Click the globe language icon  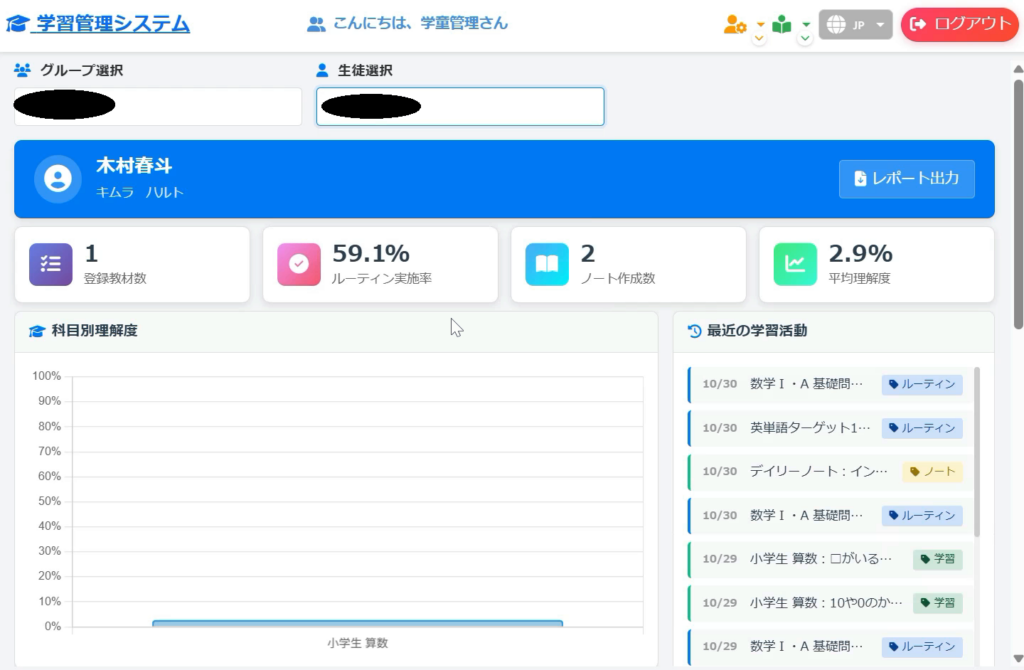pyautogui.click(x=836, y=25)
